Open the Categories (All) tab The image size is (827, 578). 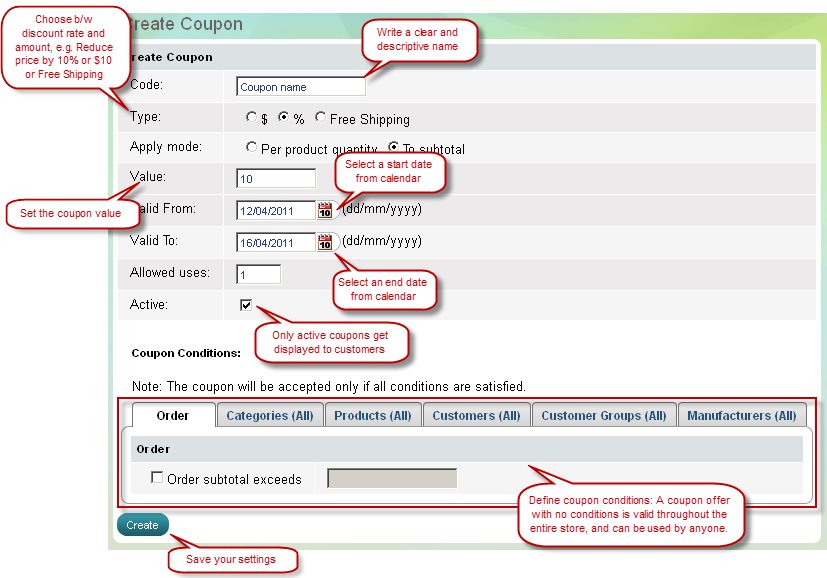[270, 416]
